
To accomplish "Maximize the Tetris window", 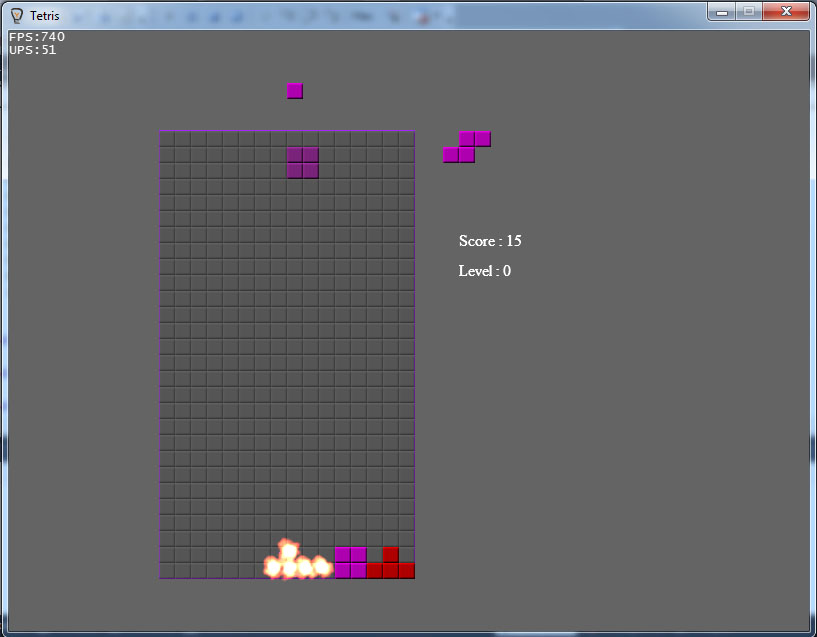I will pyautogui.click(x=749, y=11).
